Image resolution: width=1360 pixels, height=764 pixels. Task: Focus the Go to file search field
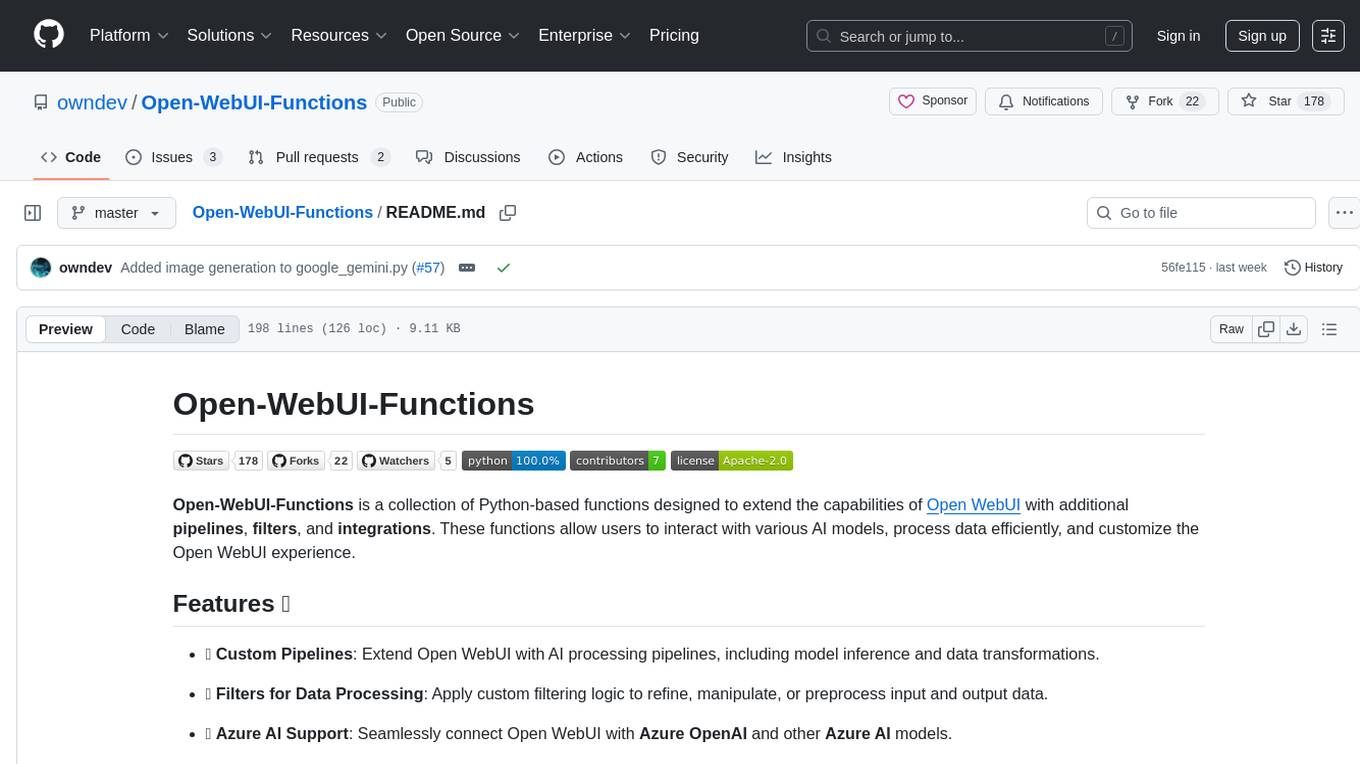[1201, 213]
